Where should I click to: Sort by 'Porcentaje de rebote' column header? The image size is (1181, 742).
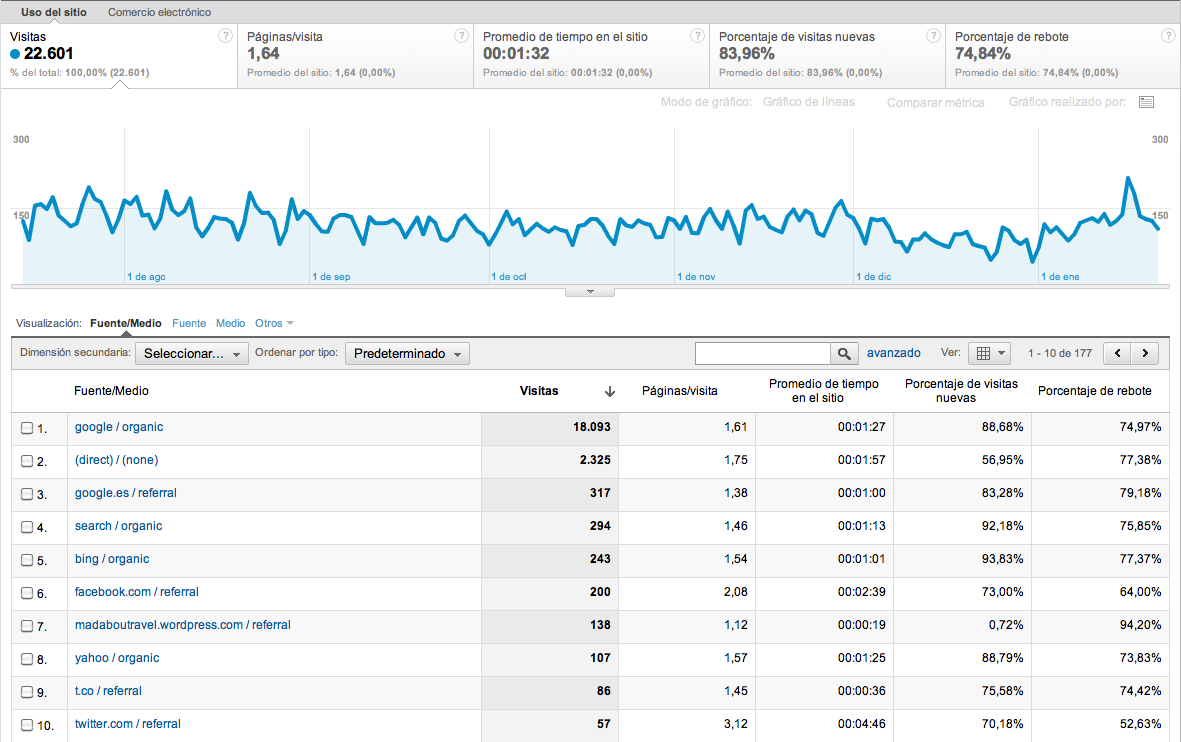tap(1094, 391)
